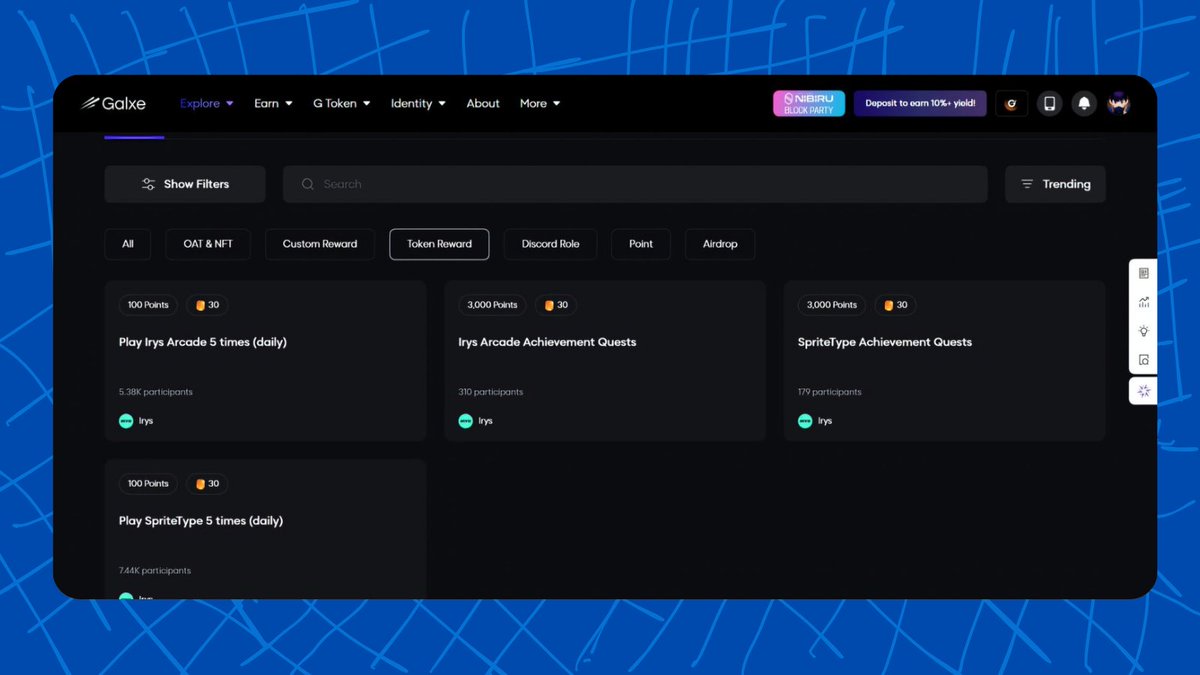This screenshot has height=675, width=1200.
Task: Click 179 participants text
Action: 830,392
